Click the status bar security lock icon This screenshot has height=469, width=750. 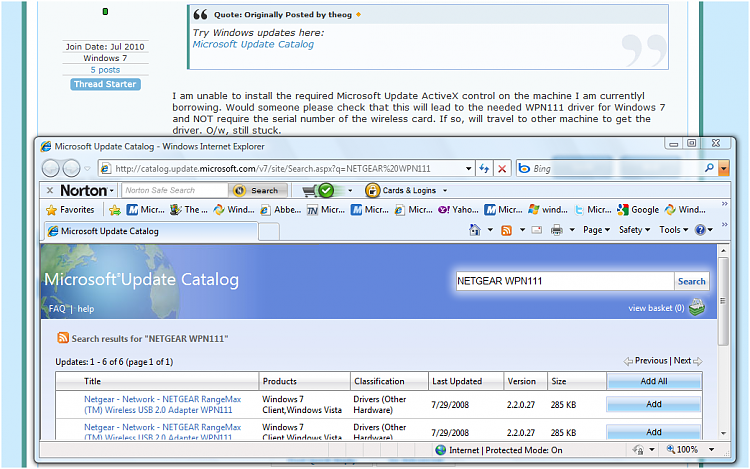[637, 449]
